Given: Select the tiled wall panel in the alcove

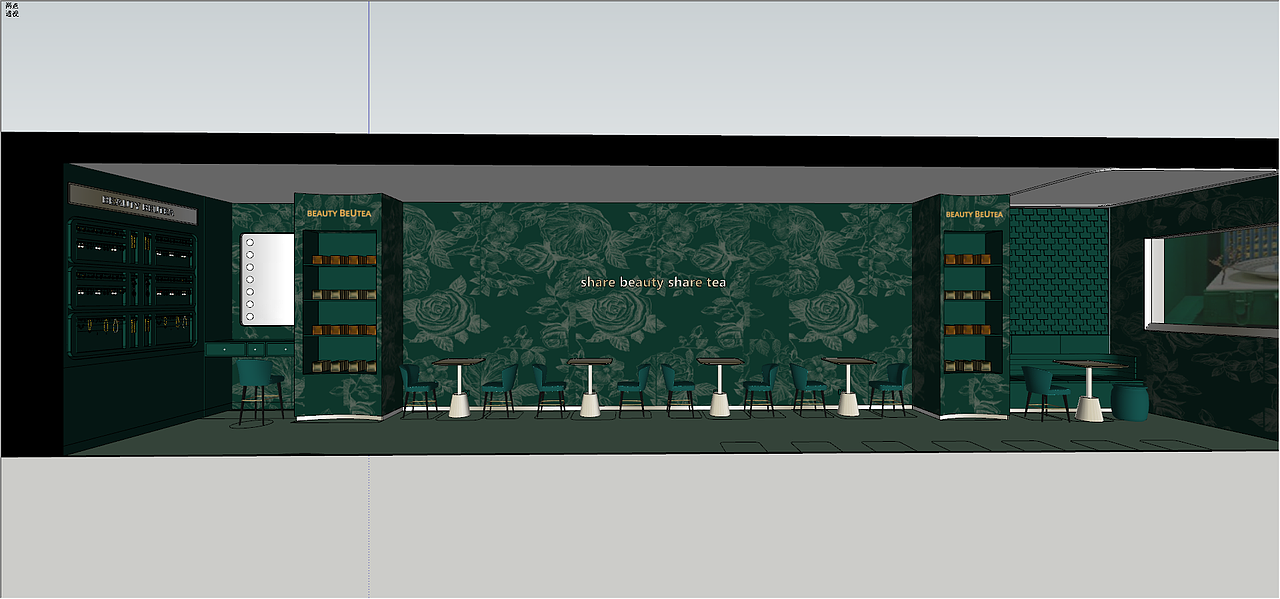Looking at the screenshot, I should (x=1060, y=272).
